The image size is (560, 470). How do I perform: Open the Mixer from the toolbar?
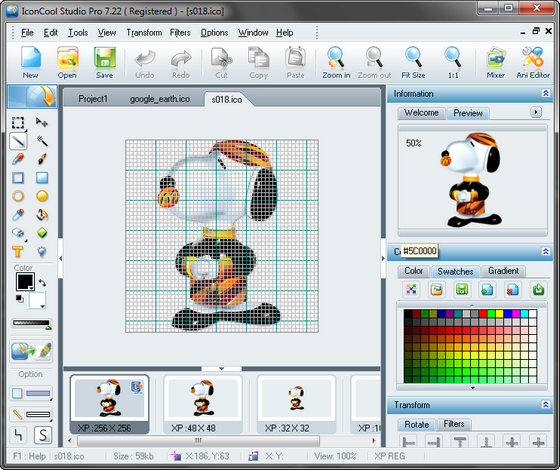pyautogui.click(x=496, y=62)
